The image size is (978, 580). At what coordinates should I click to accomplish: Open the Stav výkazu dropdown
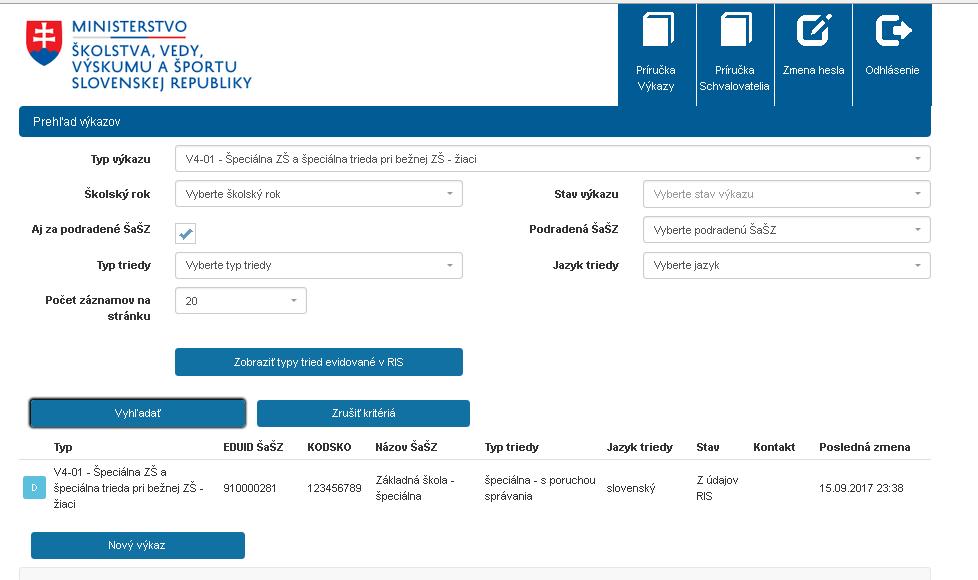(787, 194)
